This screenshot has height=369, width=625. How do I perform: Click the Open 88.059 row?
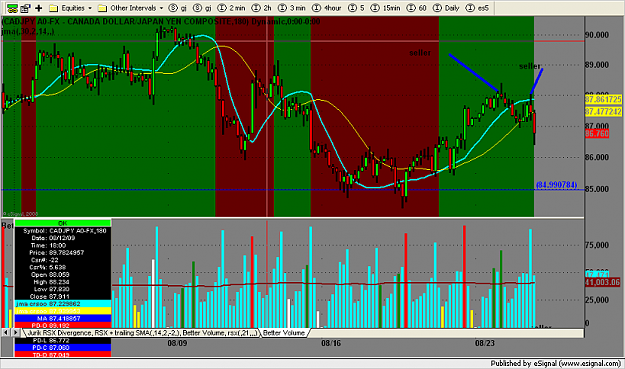point(63,275)
